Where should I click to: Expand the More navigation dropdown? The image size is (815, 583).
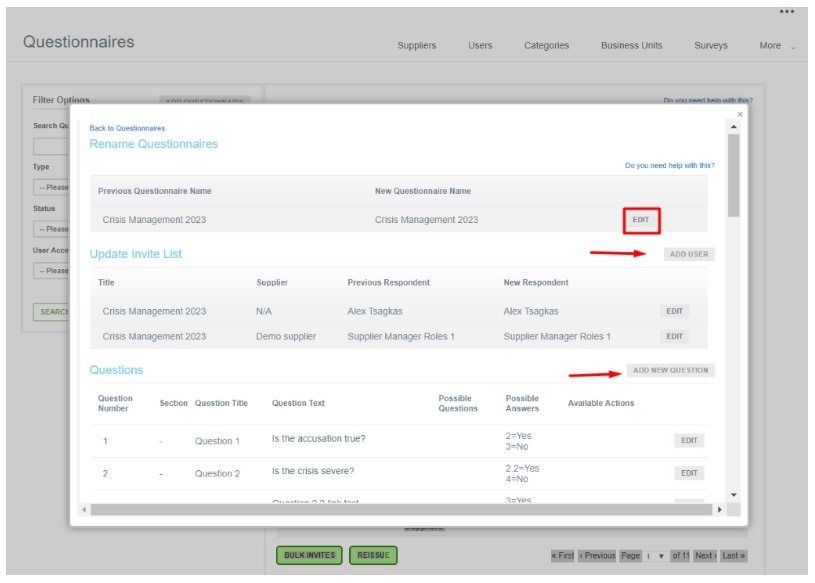(777, 46)
